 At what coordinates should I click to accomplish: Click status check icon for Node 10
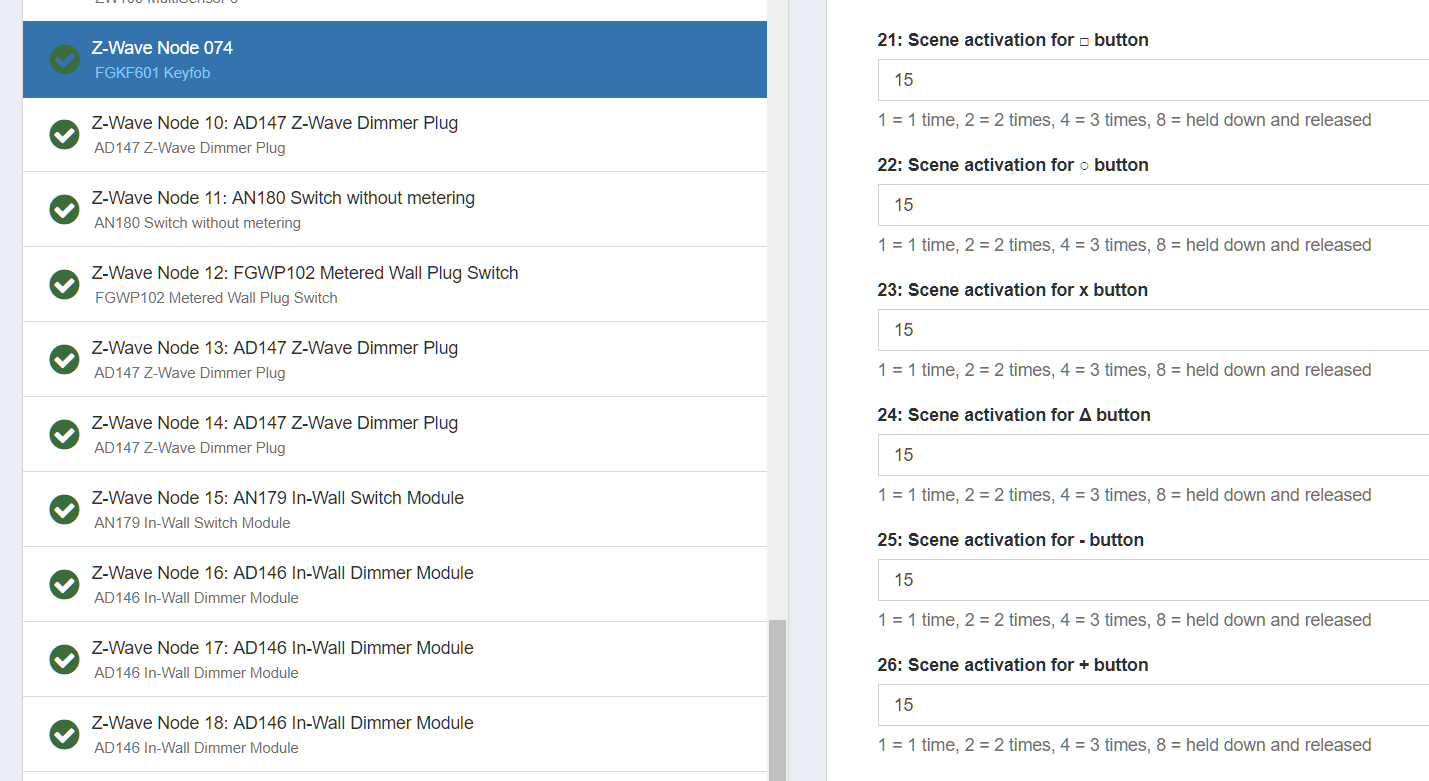click(65, 135)
